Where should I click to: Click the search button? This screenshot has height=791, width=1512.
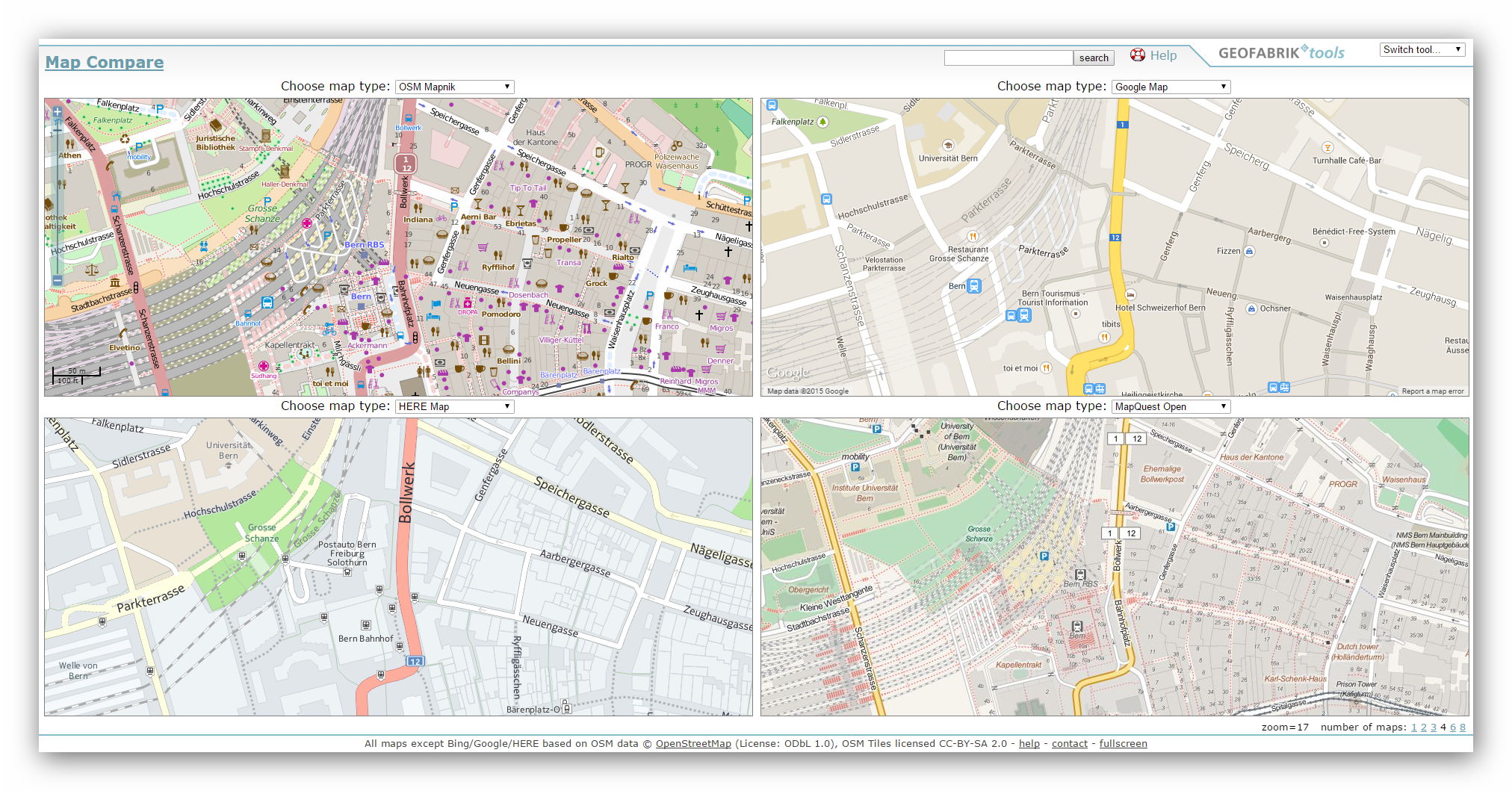pyautogui.click(x=1094, y=58)
